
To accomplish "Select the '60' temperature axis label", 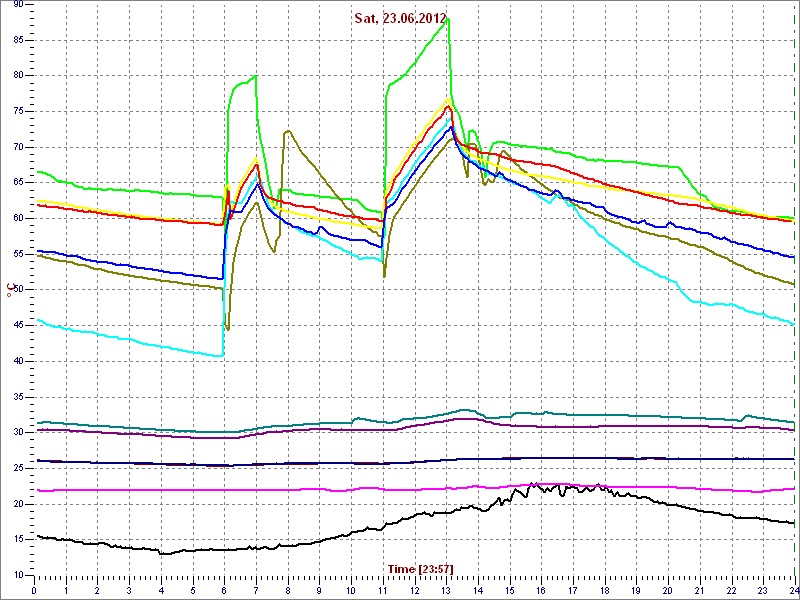I will tap(19, 218).
